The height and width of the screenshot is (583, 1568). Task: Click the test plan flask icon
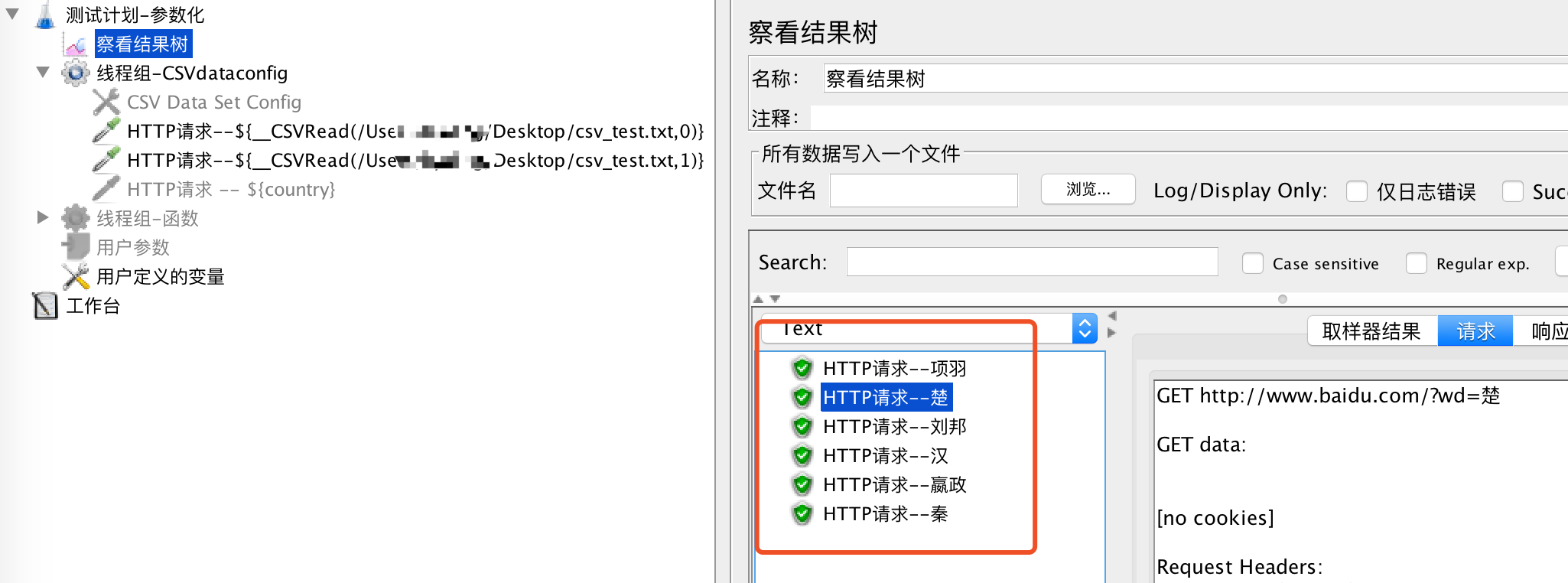46,15
